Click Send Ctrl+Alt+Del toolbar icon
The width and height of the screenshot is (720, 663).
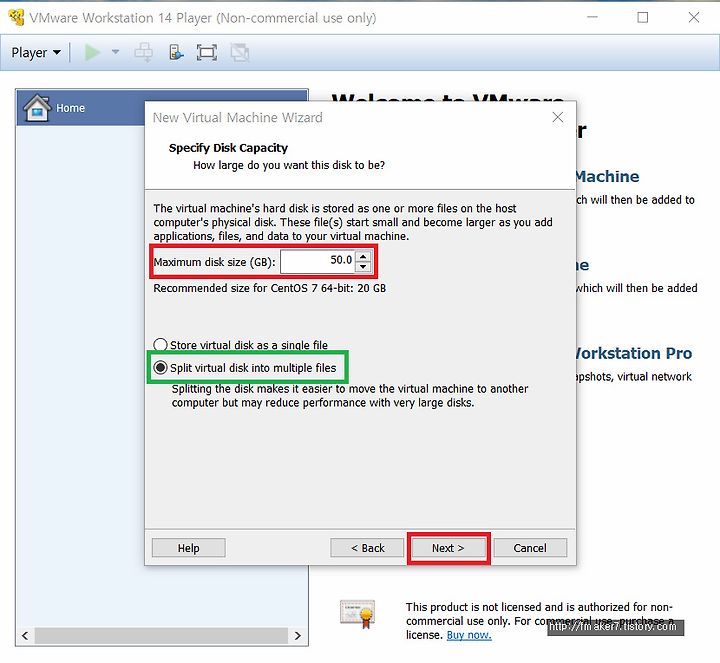pyautogui.click(x=144, y=52)
